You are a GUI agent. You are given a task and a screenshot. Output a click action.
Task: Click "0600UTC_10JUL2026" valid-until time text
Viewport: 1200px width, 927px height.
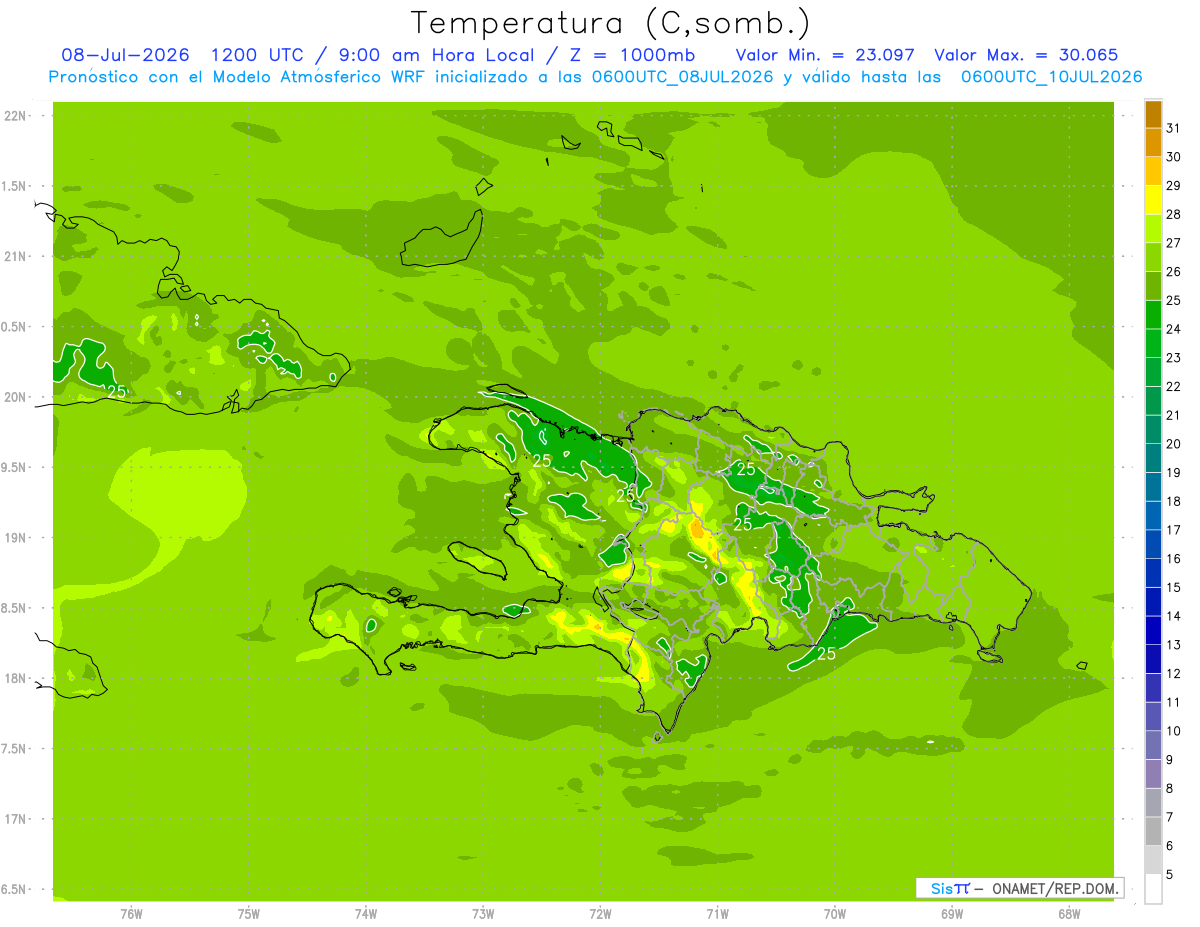pyautogui.click(x=1052, y=77)
